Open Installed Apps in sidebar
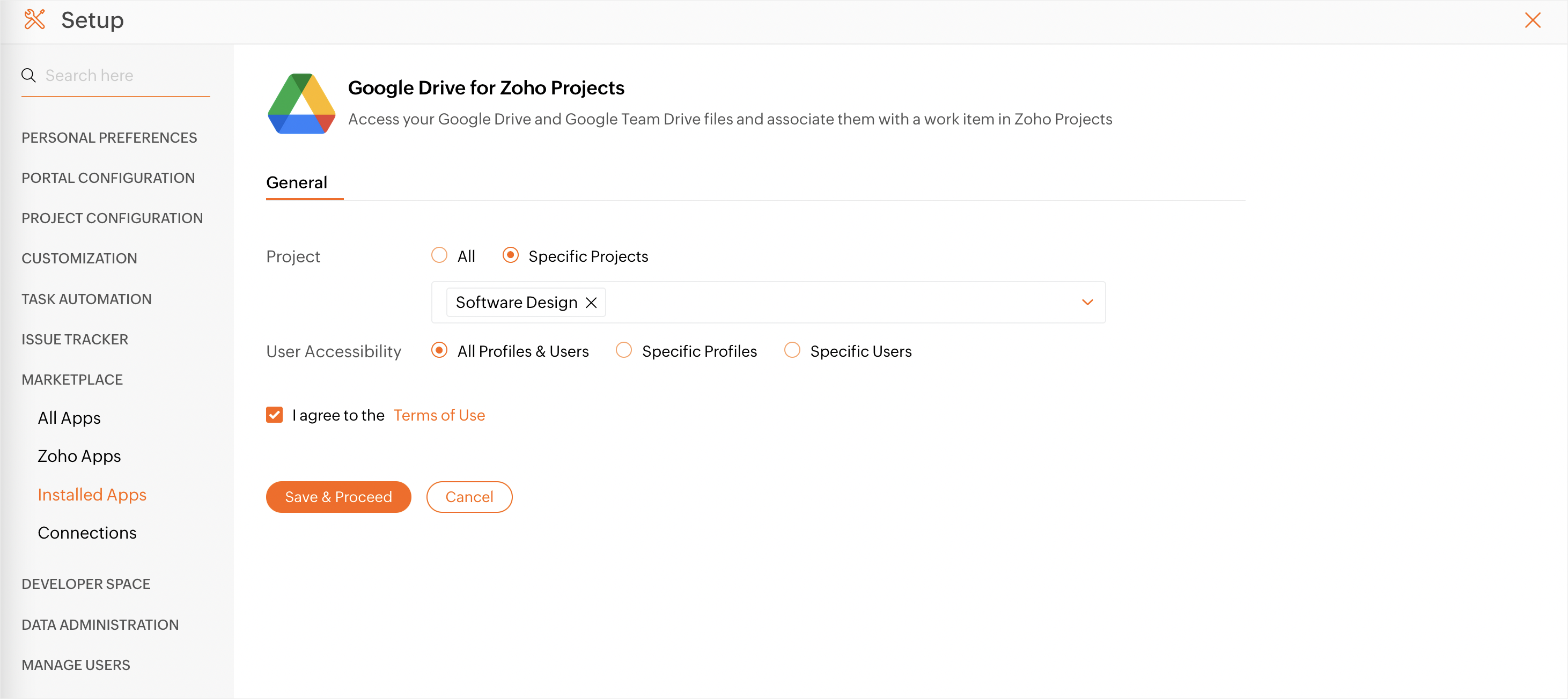Image resolution: width=1568 pixels, height=699 pixels. 92,495
